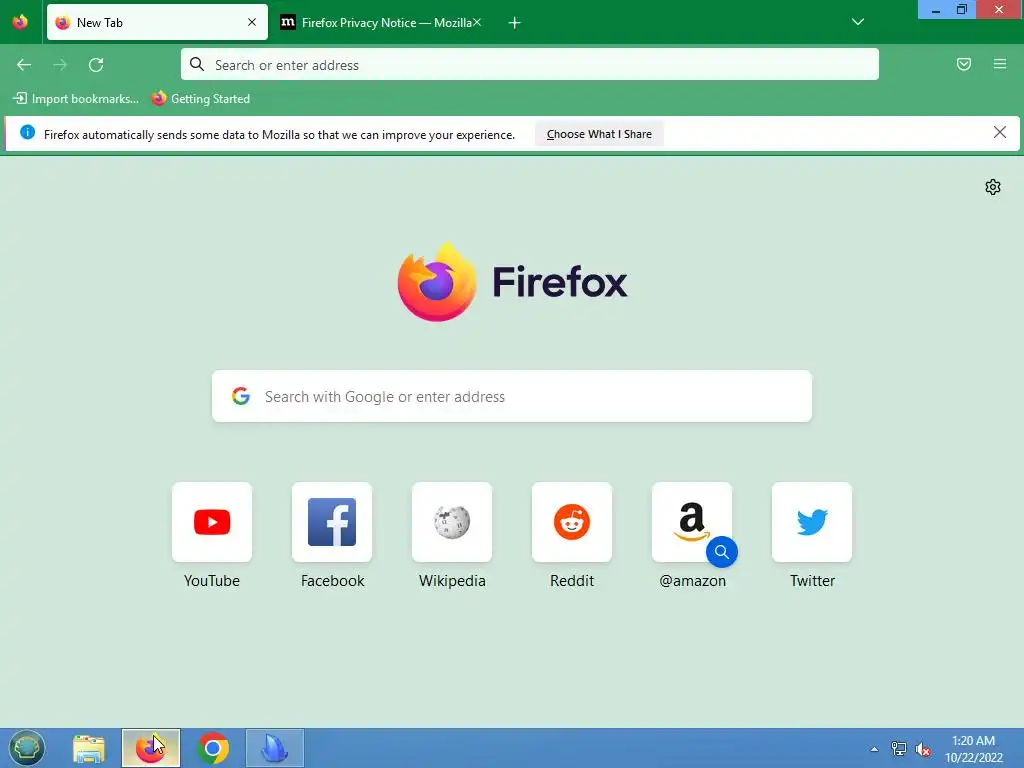Screen dimensions: 1024x768
Task: Click Import bookmarks in bookmarks toolbar
Action: point(76,99)
